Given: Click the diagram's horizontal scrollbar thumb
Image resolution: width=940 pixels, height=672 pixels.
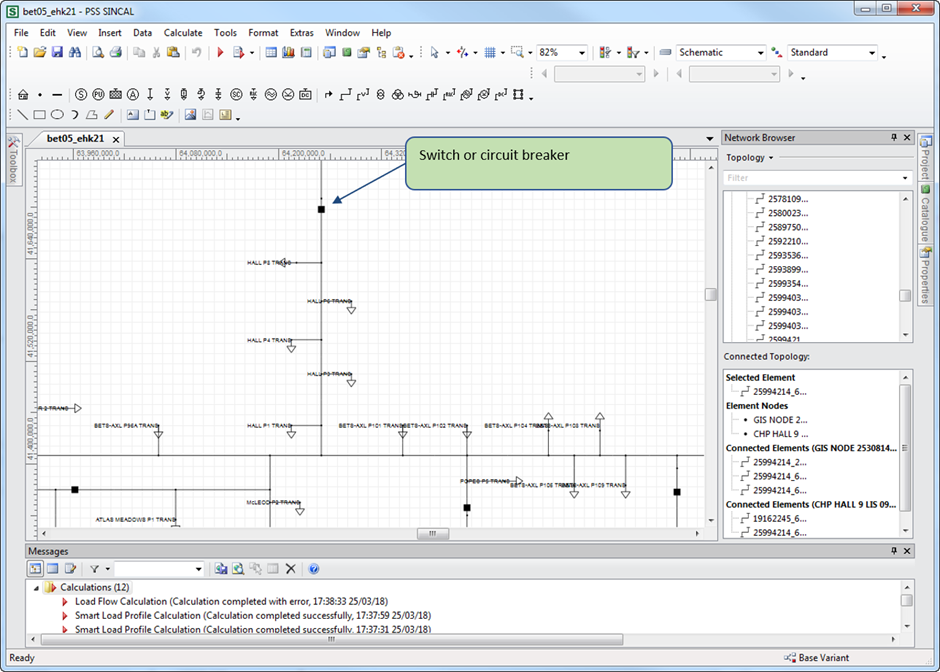Looking at the screenshot, I should click(x=432, y=534).
